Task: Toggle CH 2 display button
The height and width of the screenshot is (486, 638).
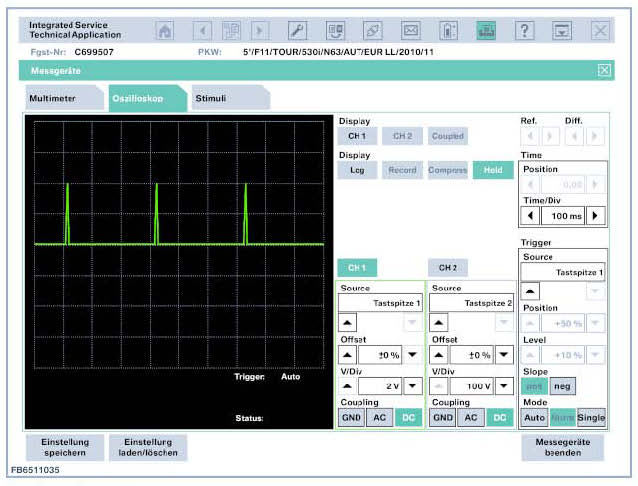Action: (x=402, y=136)
